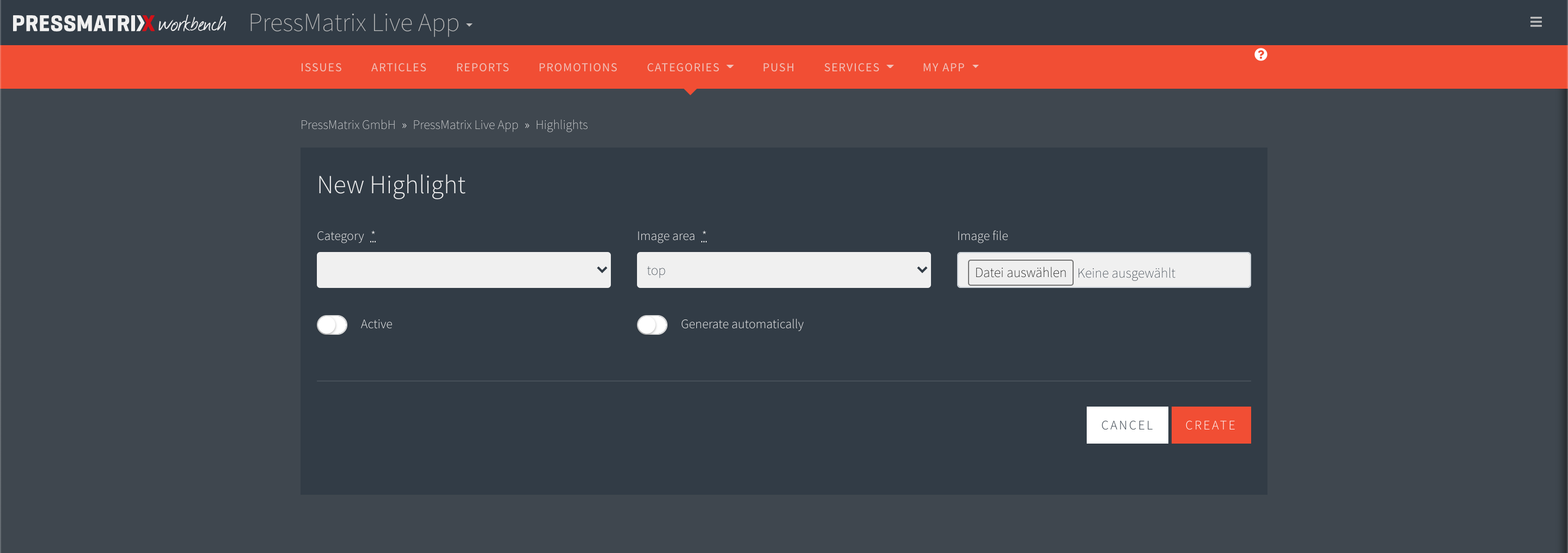
Task: Toggle the Generate automatically switch
Action: pos(652,325)
